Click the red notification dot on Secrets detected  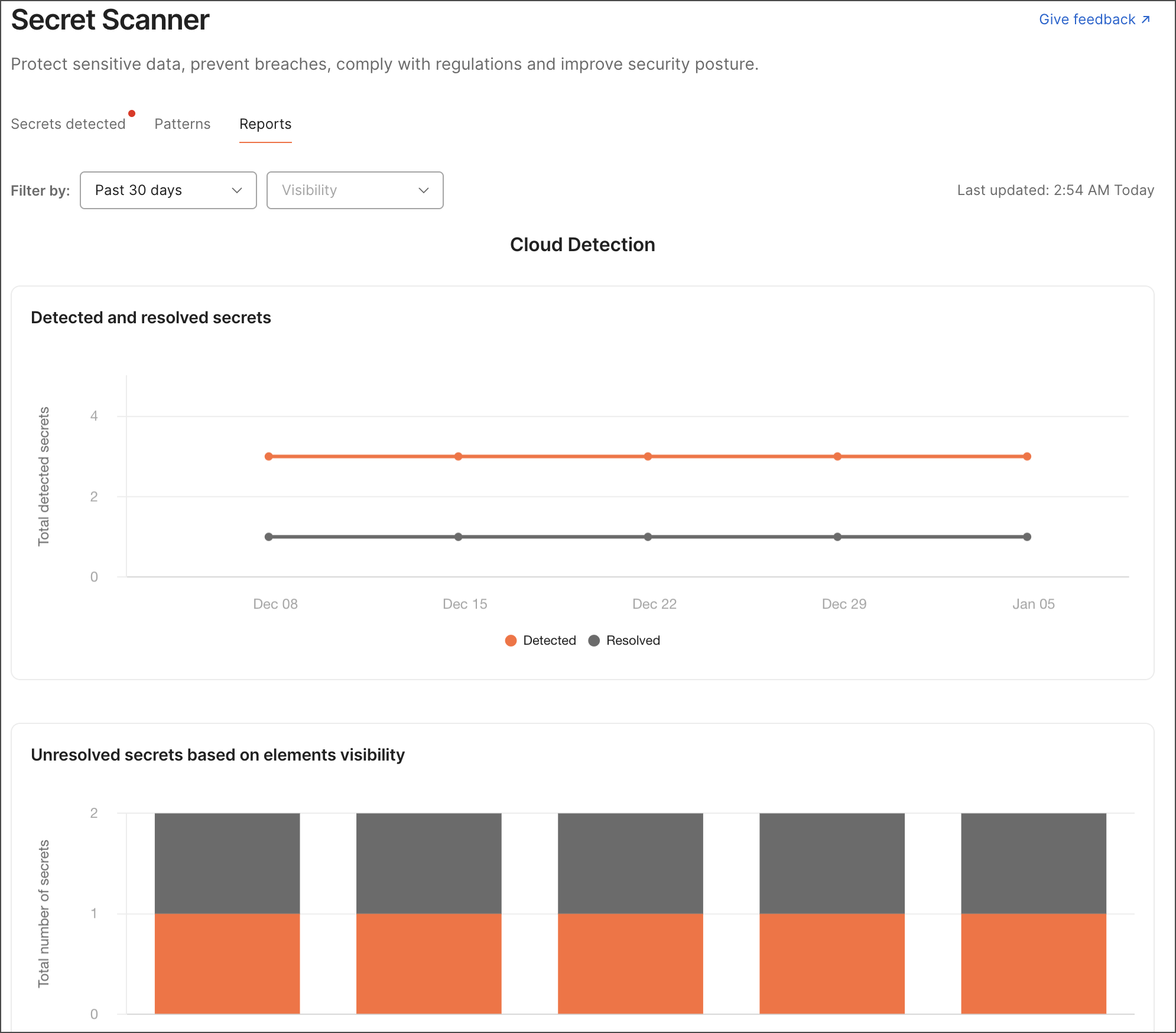coord(132,113)
